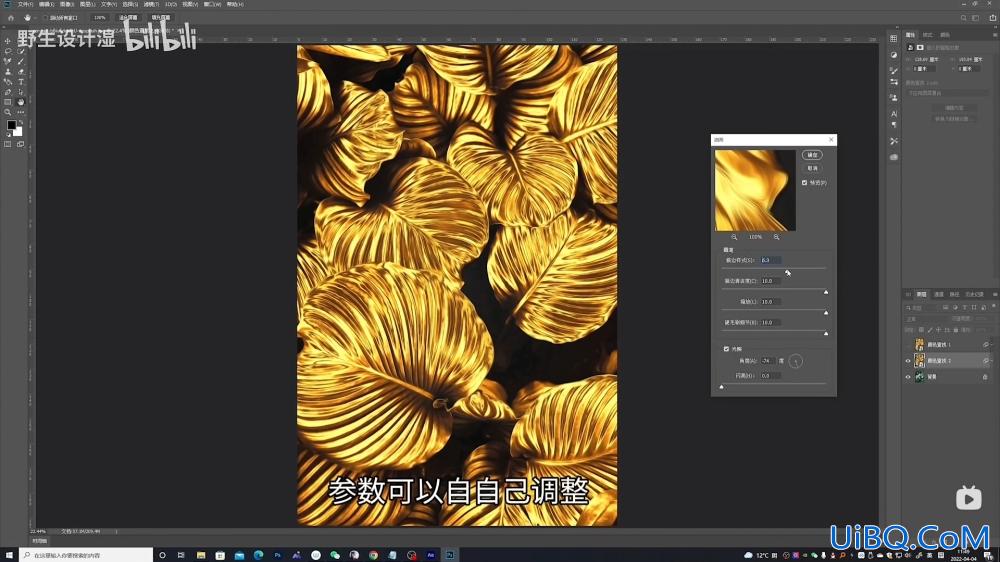This screenshot has height=562, width=1000.
Task: Select the Pen tool
Action: click(x=8, y=92)
